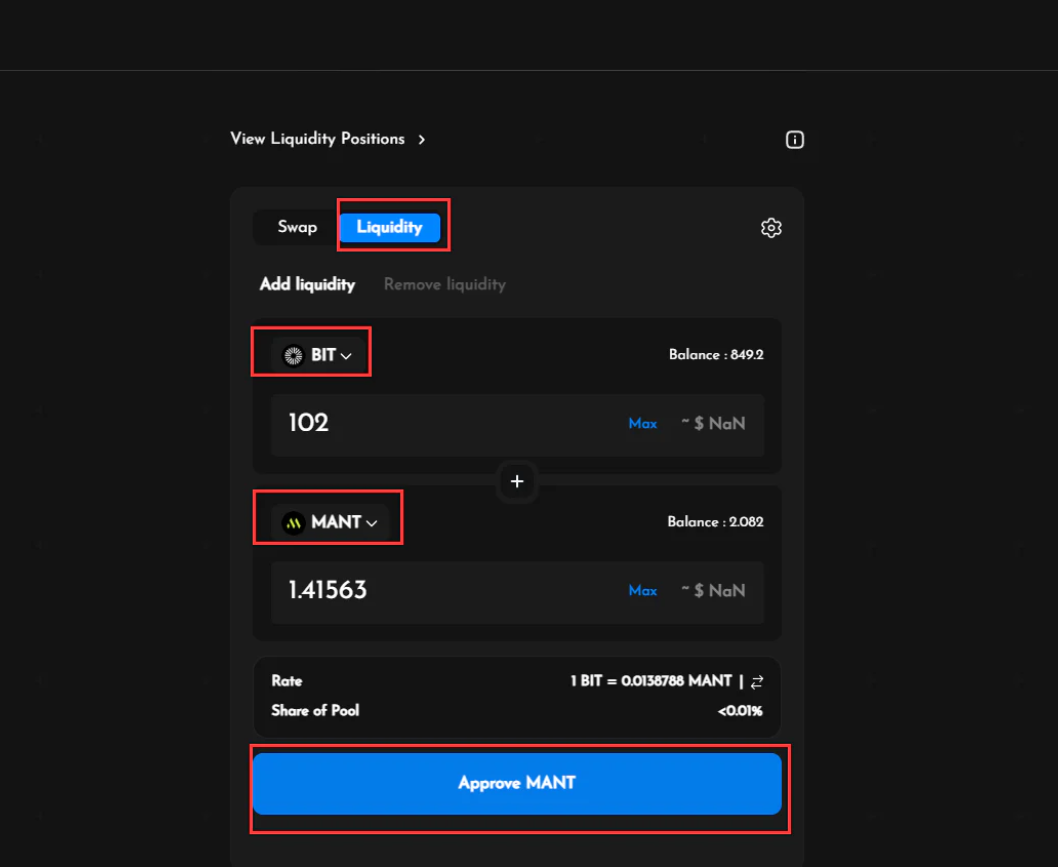1058x867 pixels.
Task: Click the Approve MANT button
Action: (517, 783)
